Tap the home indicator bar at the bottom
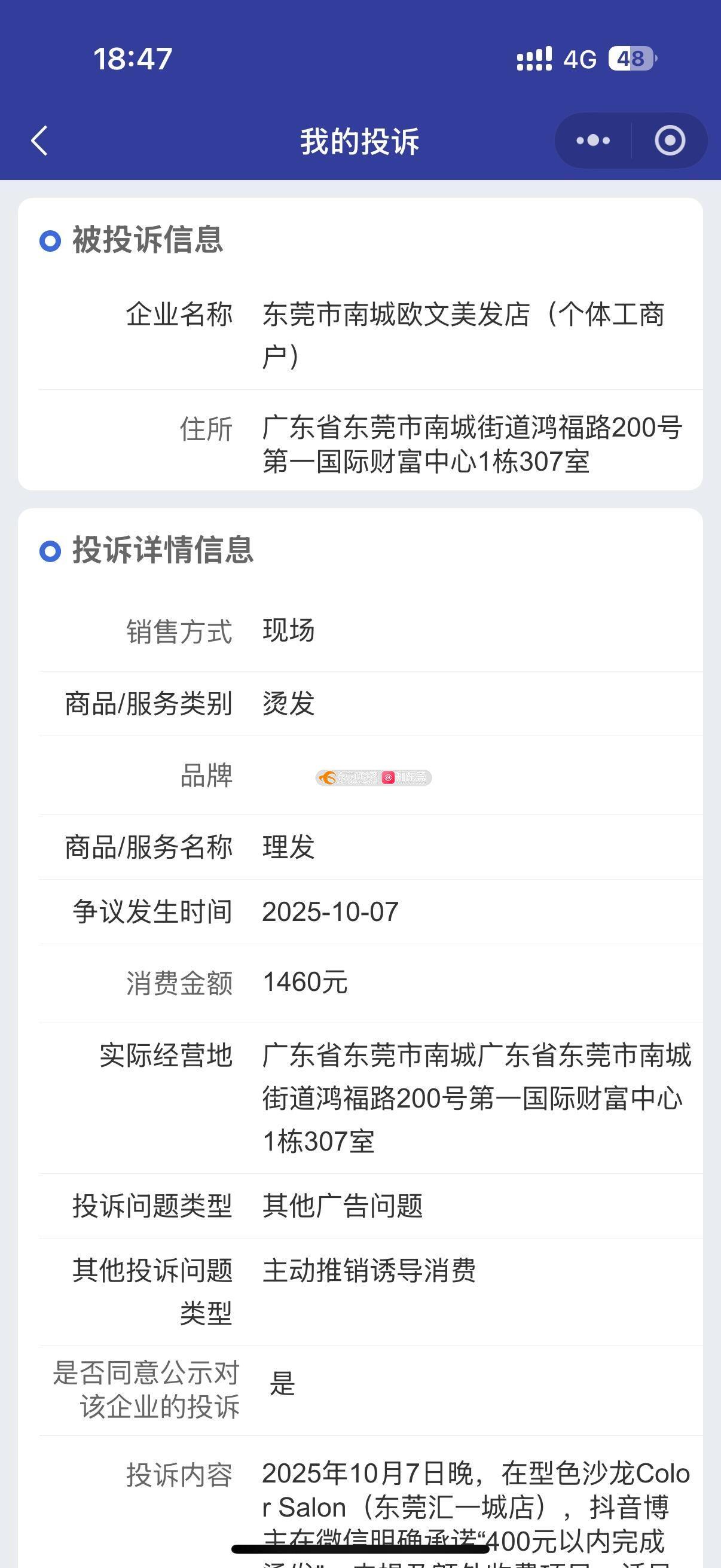 [360, 1549]
